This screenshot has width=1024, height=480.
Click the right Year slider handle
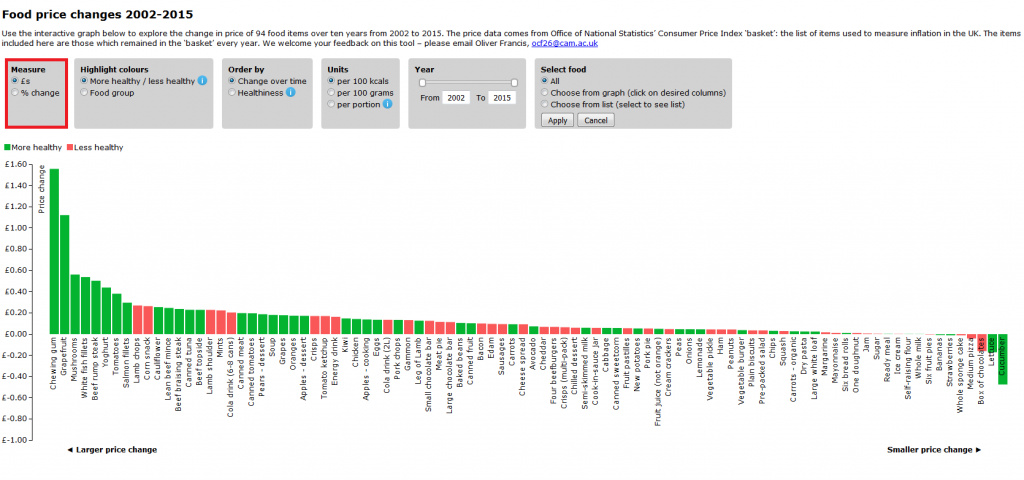(514, 83)
